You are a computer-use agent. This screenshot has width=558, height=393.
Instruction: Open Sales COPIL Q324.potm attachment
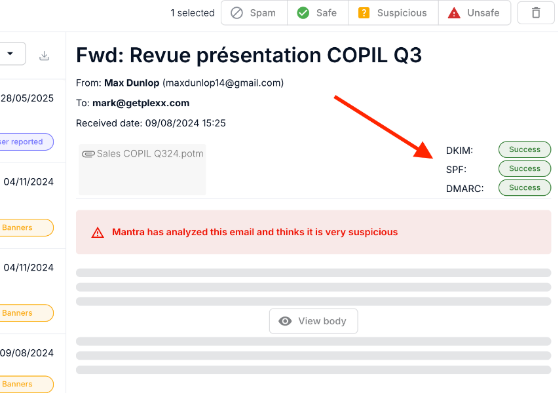(142, 169)
